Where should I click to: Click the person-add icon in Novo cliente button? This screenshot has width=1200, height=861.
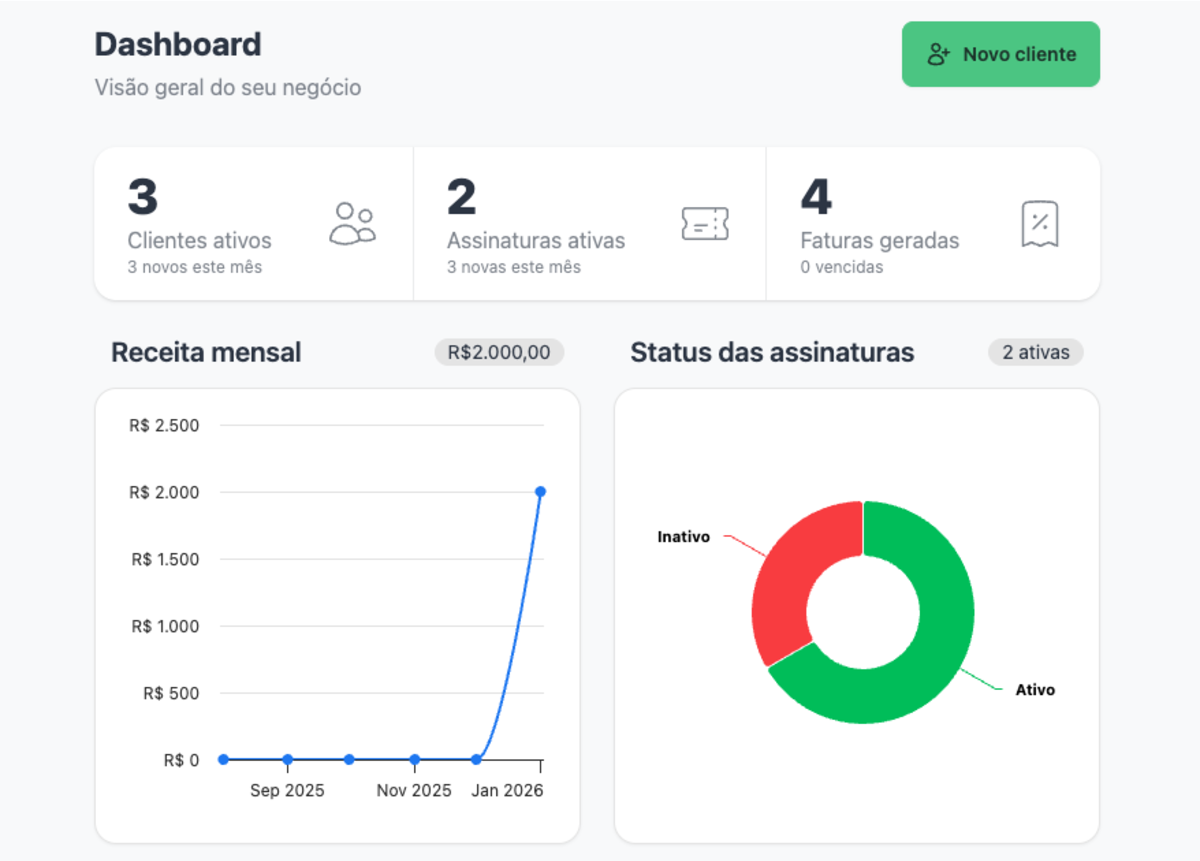[936, 54]
